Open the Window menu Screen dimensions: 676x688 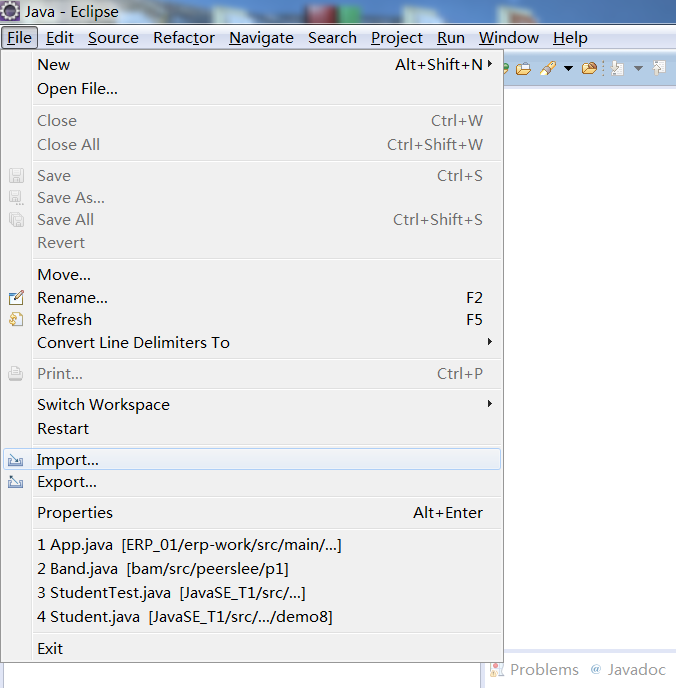click(509, 38)
